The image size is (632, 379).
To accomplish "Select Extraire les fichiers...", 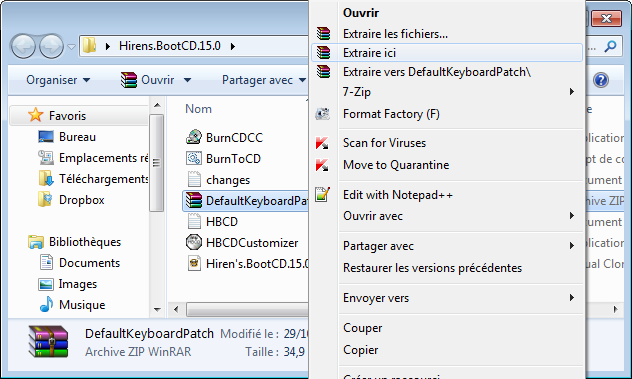I will point(447,34).
